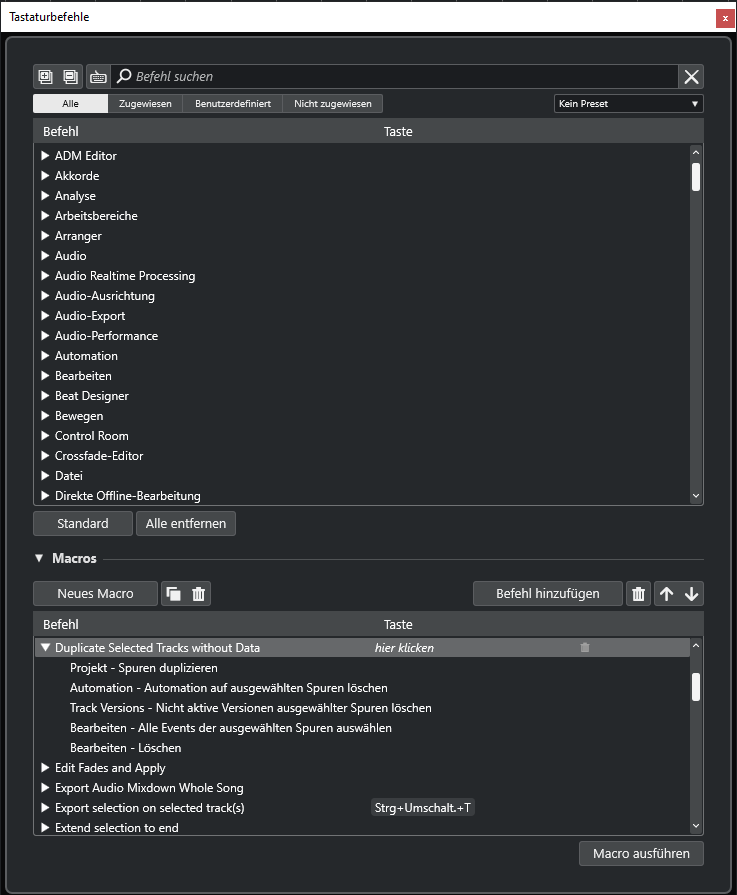Click trash icon next to Befehl hinzufügen
This screenshot has width=737, height=895.
click(x=638, y=594)
